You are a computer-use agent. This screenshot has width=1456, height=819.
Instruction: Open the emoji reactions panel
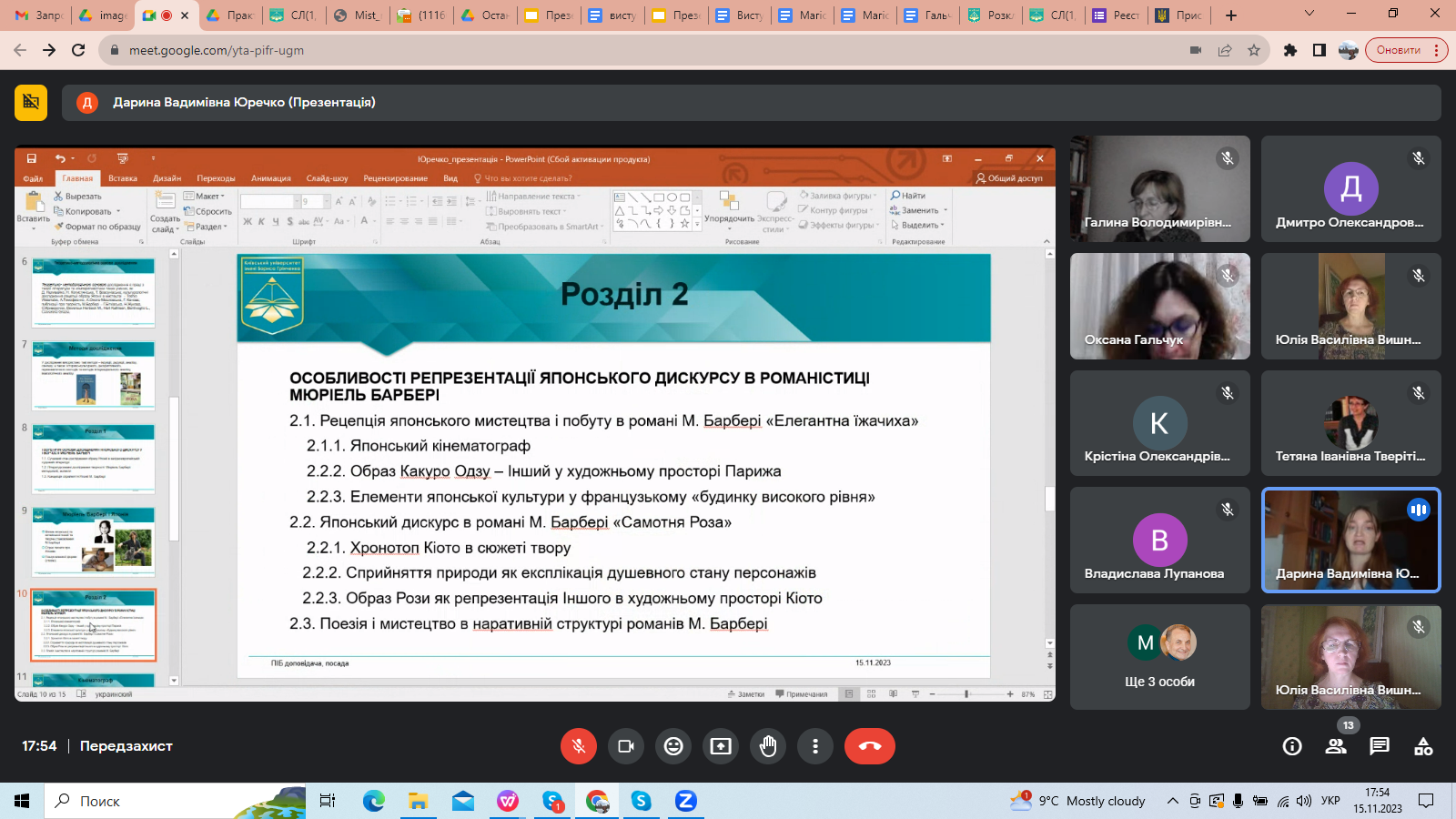coord(673,746)
